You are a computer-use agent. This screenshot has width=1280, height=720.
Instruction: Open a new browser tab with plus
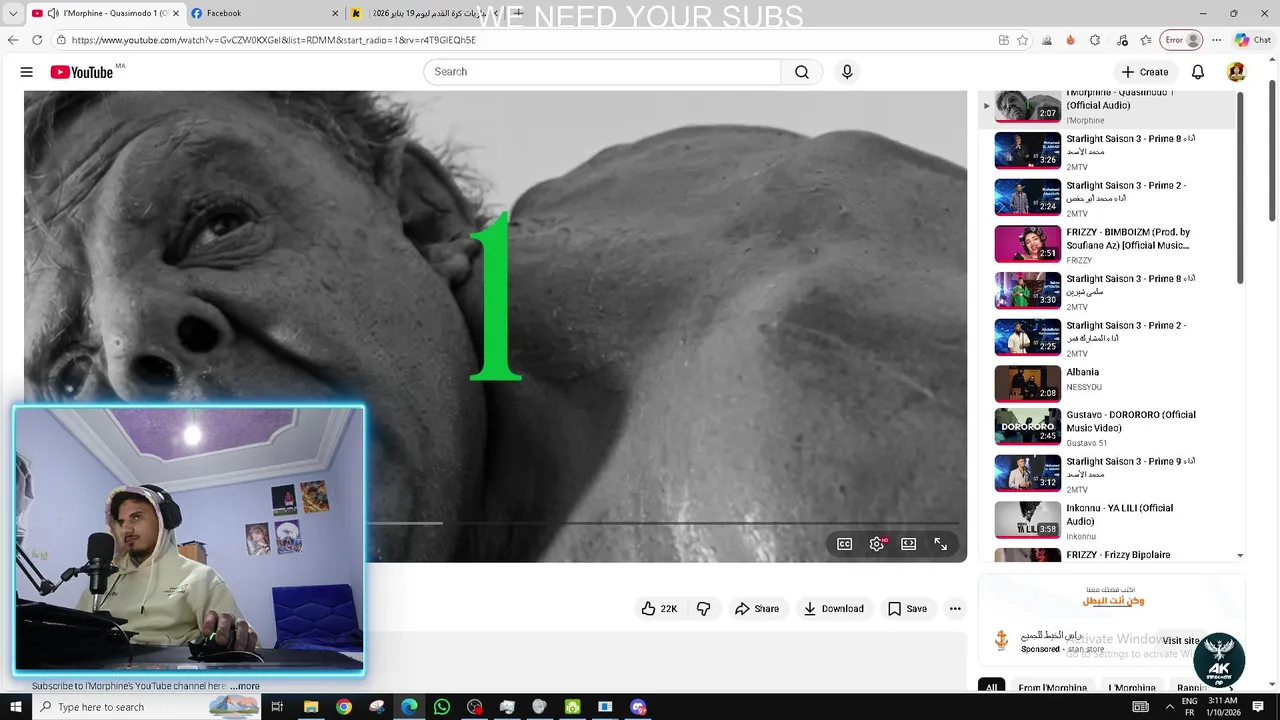[x=518, y=13]
